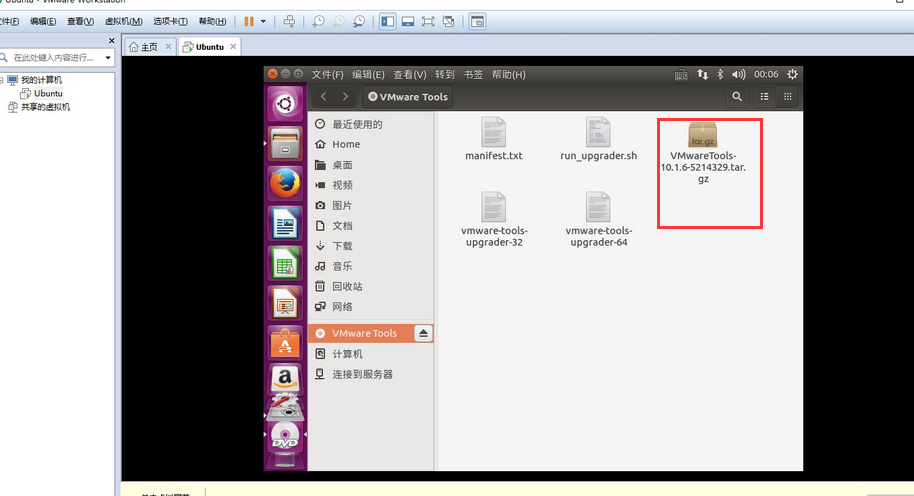914x496 pixels.
Task: Close the library sidebar panel
Action: tap(111, 41)
